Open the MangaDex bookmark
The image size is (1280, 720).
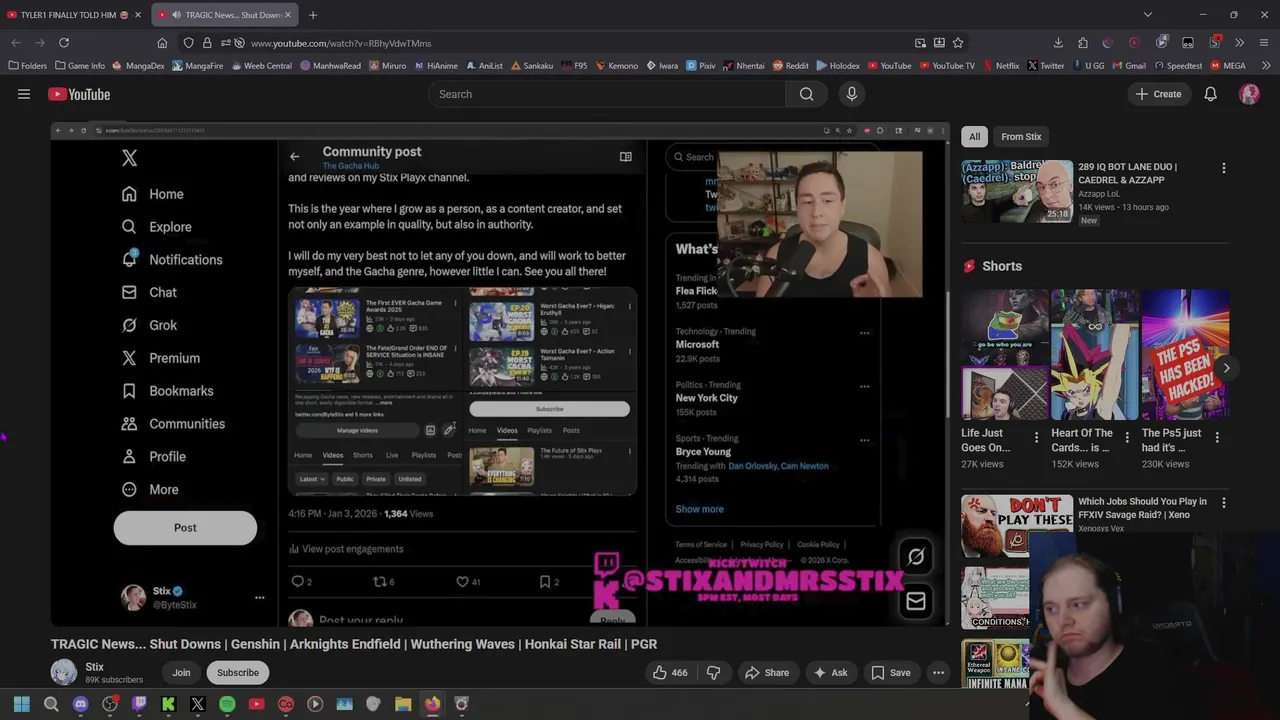point(139,66)
